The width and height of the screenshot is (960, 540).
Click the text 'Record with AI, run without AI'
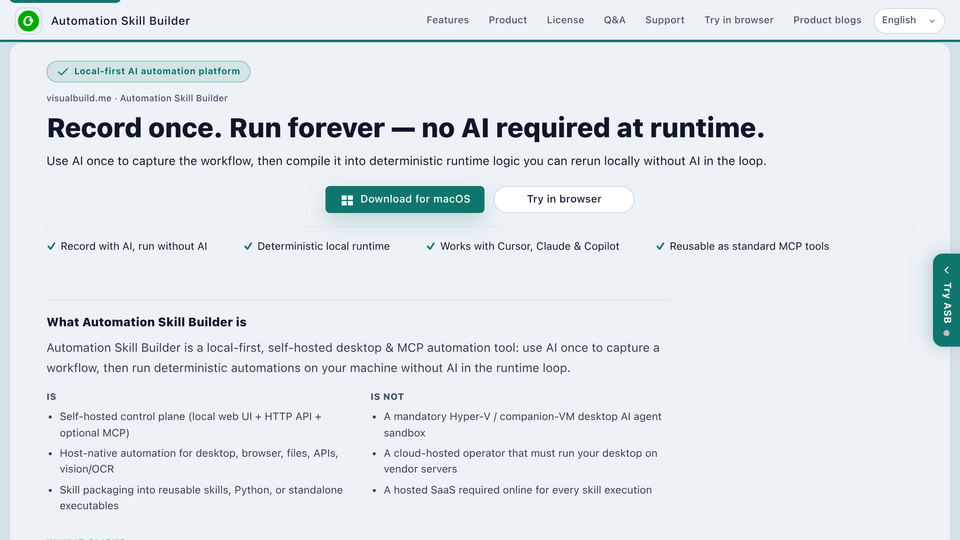pyautogui.click(x=133, y=246)
